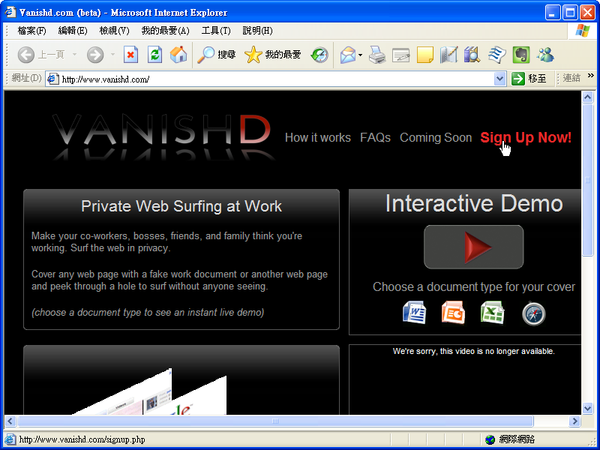The height and width of the screenshot is (450, 600).
Task: Open the 檢視(V) View menu
Action: tap(114, 31)
